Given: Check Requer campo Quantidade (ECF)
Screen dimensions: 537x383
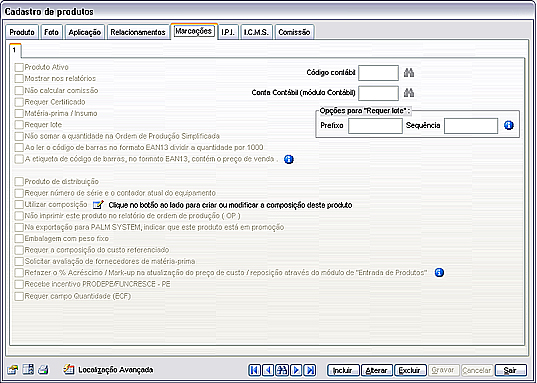Looking at the screenshot, I should click(x=19, y=296).
